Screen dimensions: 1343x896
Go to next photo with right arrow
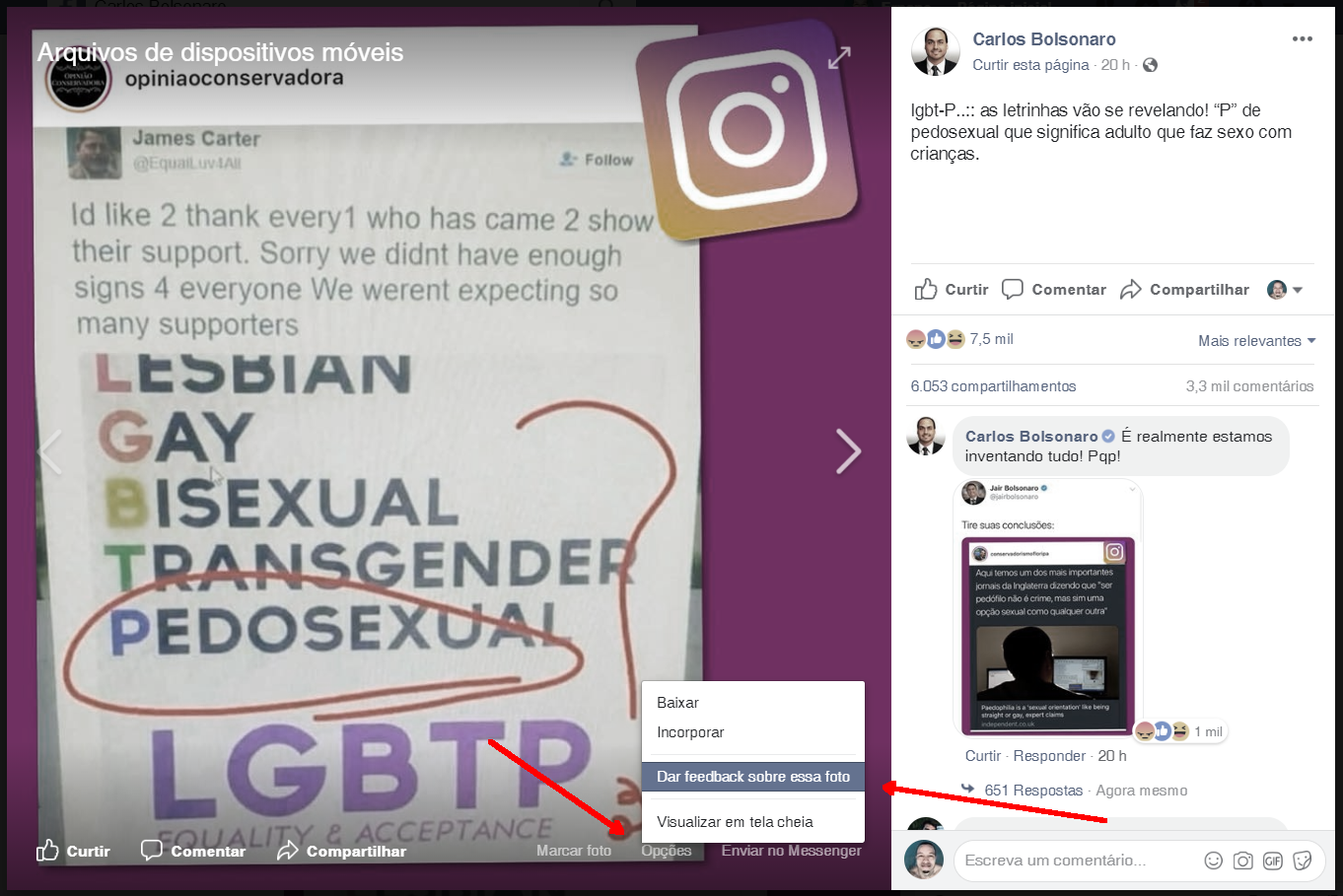(x=848, y=451)
